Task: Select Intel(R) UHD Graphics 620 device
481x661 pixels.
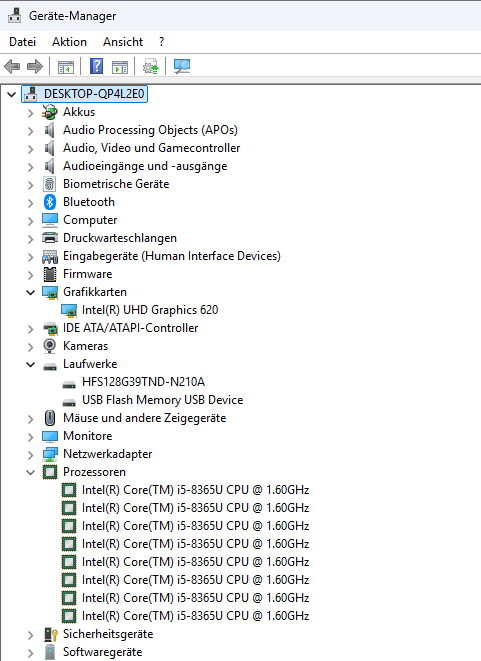Action: point(150,310)
